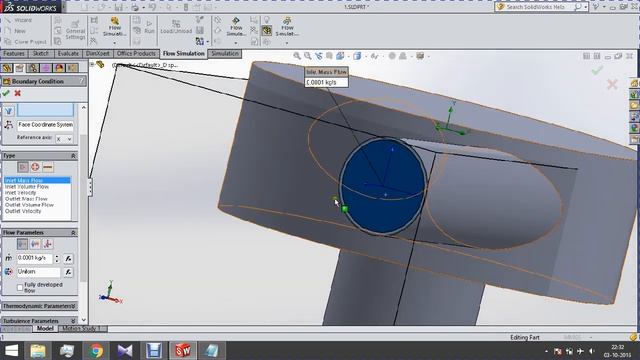The width and height of the screenshot is (640, 360).
Task: Open PropertyManager panel tab
Action: pos(20,68)
